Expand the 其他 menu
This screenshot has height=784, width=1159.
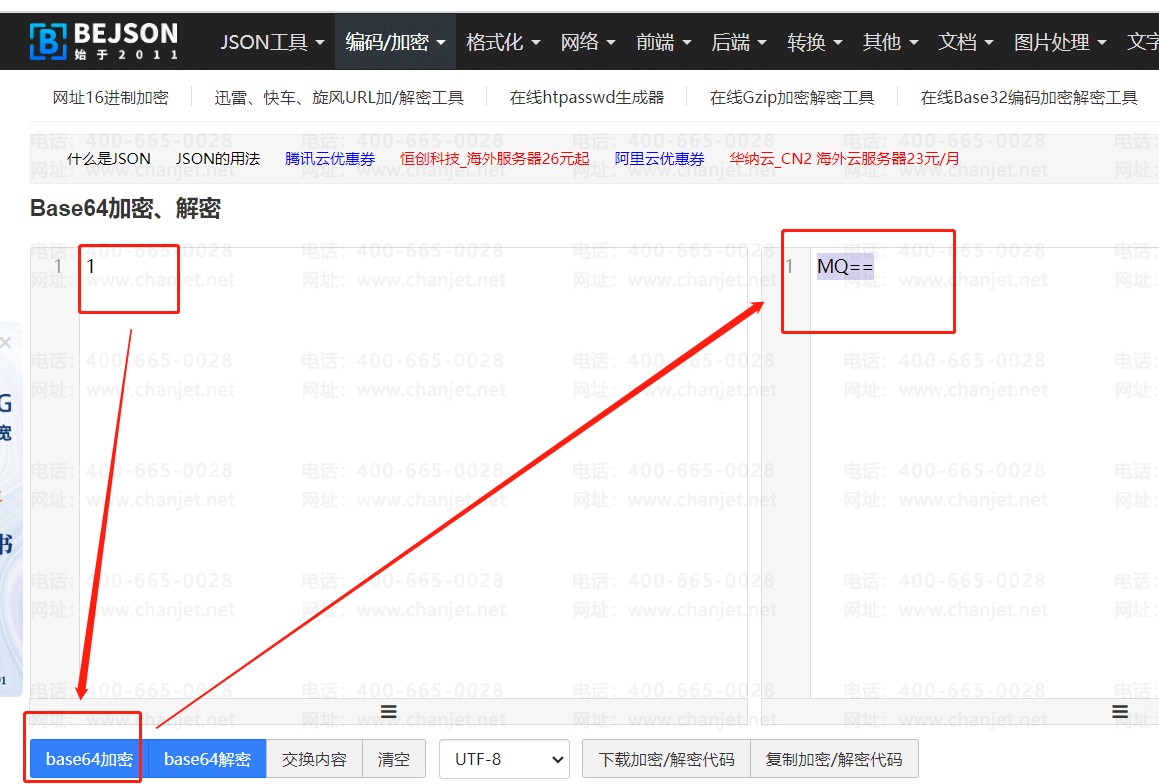(890, 42)
